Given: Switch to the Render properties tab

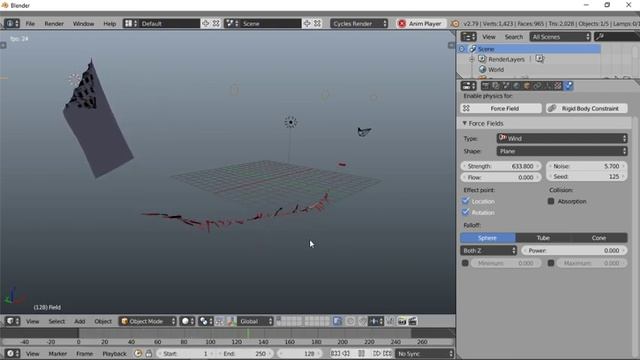Looking at the screenshot, I should [x=485, y=86].
